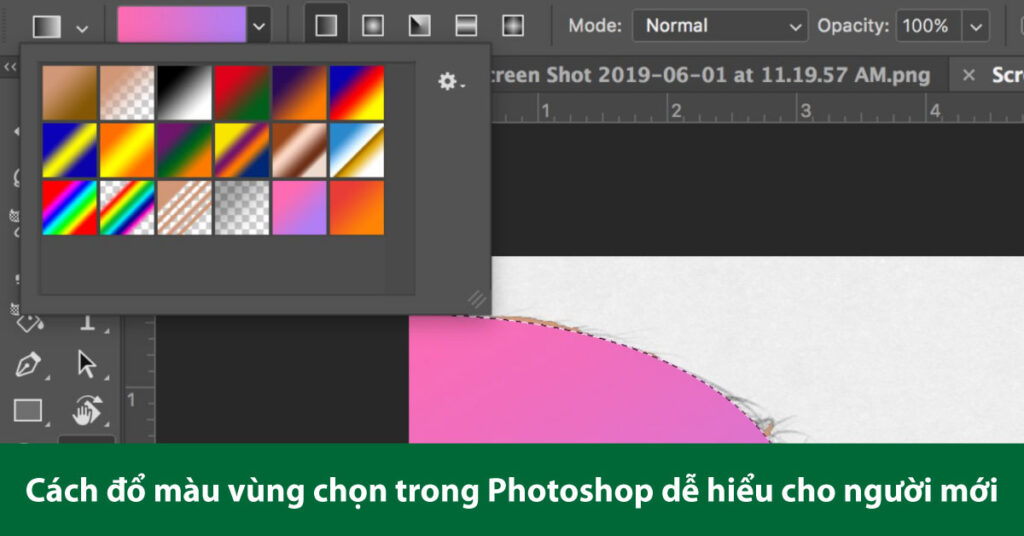The height and width of the screenshot is (536, 1024).
Task: Collapse the toolbar with double-arrow icon
Action: click(x=10, y=67)
